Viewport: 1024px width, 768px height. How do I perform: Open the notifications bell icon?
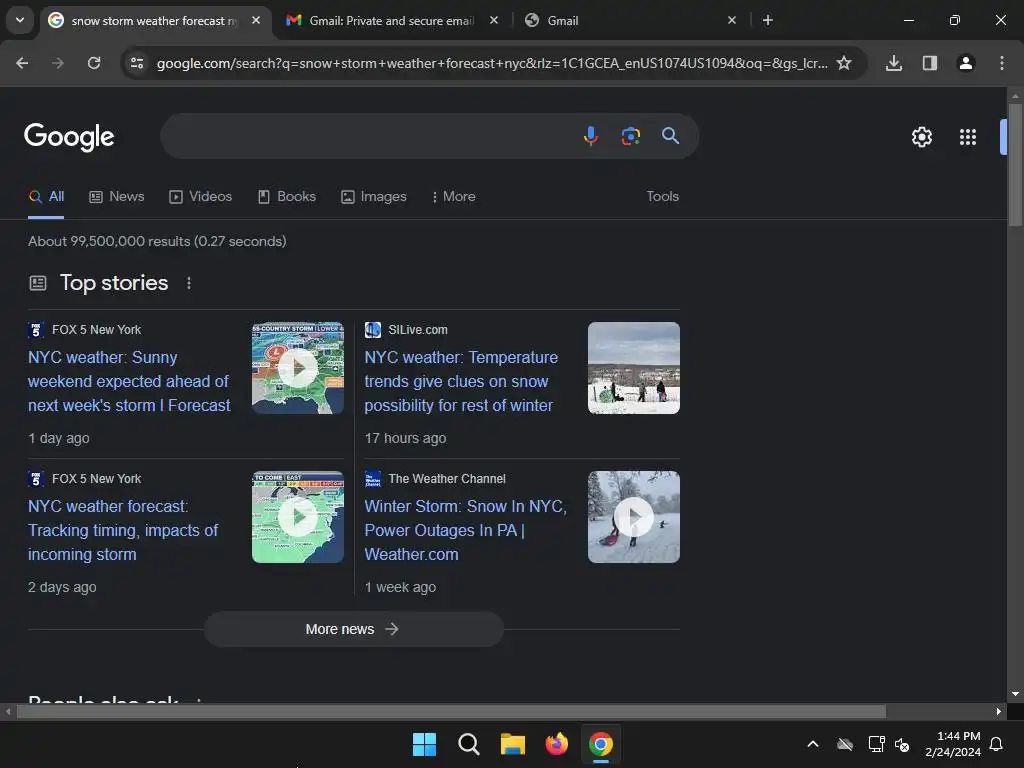coord(997,744)
